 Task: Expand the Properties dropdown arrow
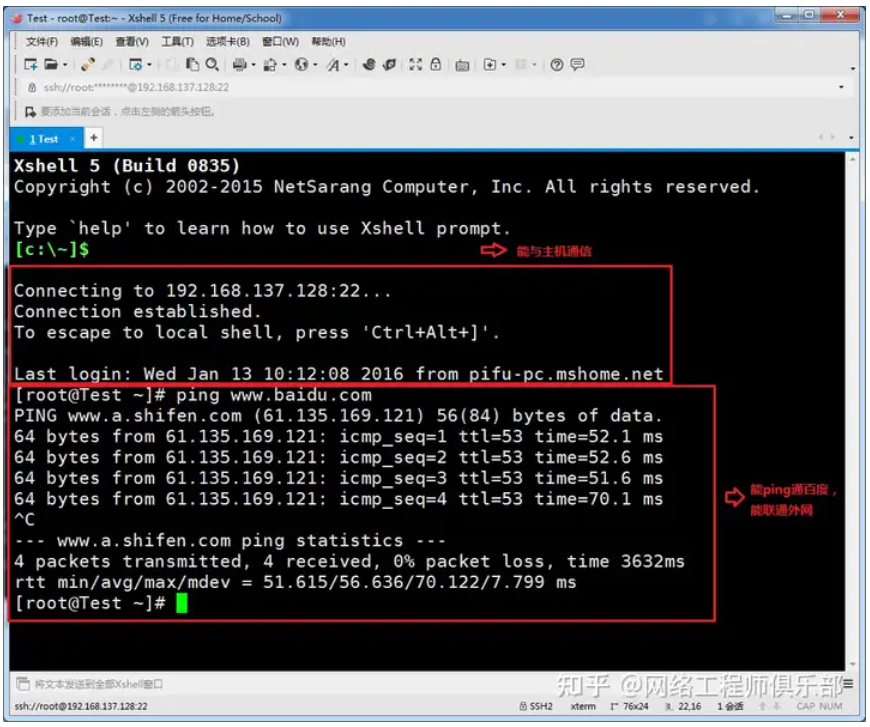pyautogui.click(x=149, y=65)
